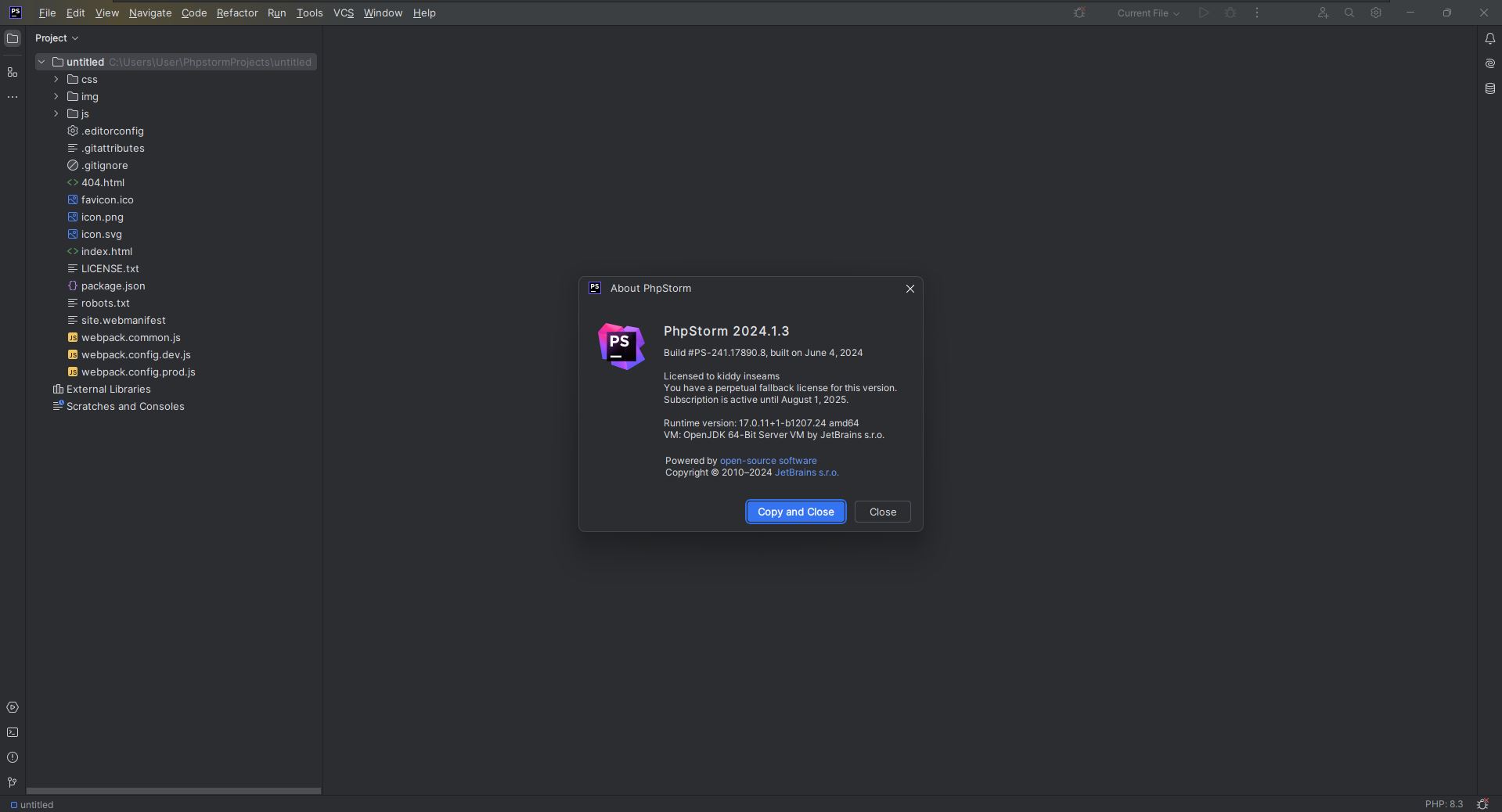Viewport: 1502px width, 812px height.
Task: Open Code With Me icon
Action: click(x=1323, y=13)
